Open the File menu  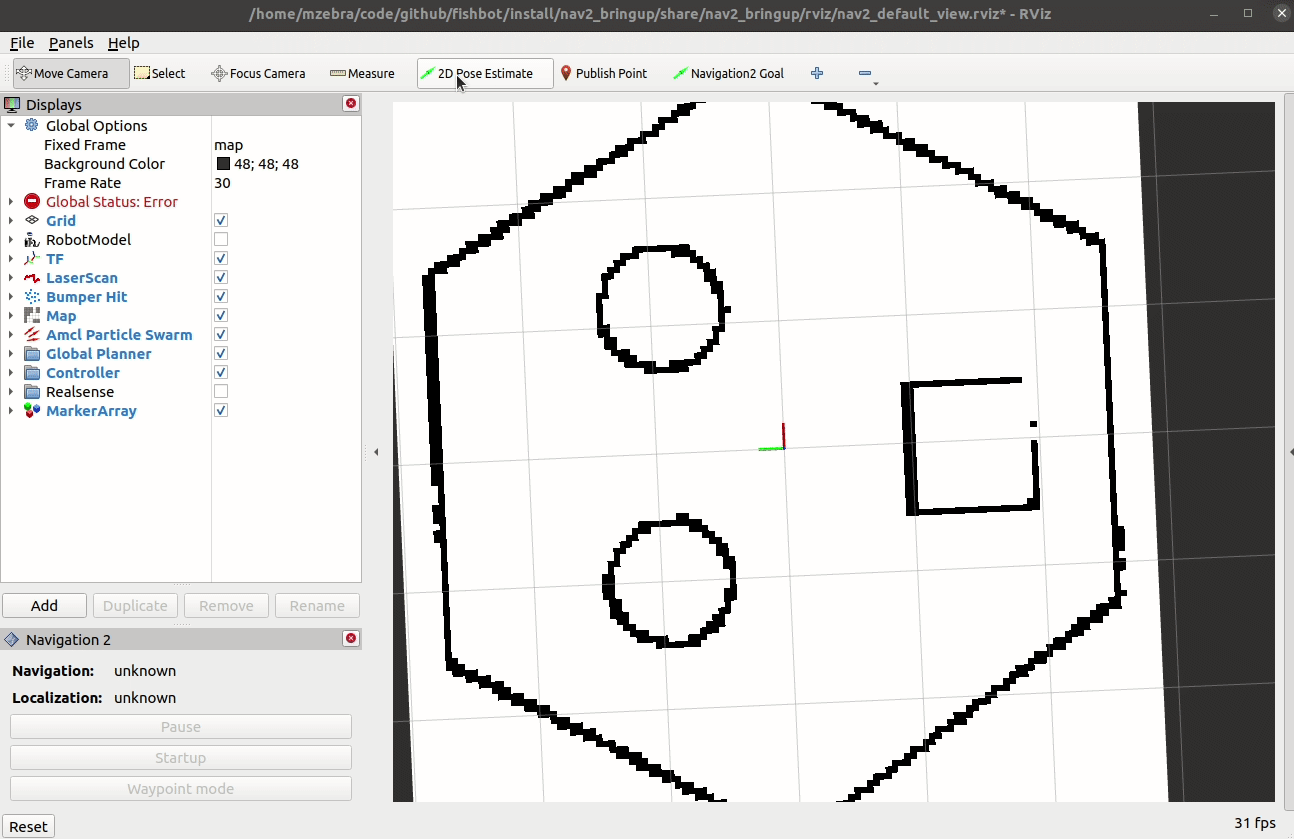[21, 43]
